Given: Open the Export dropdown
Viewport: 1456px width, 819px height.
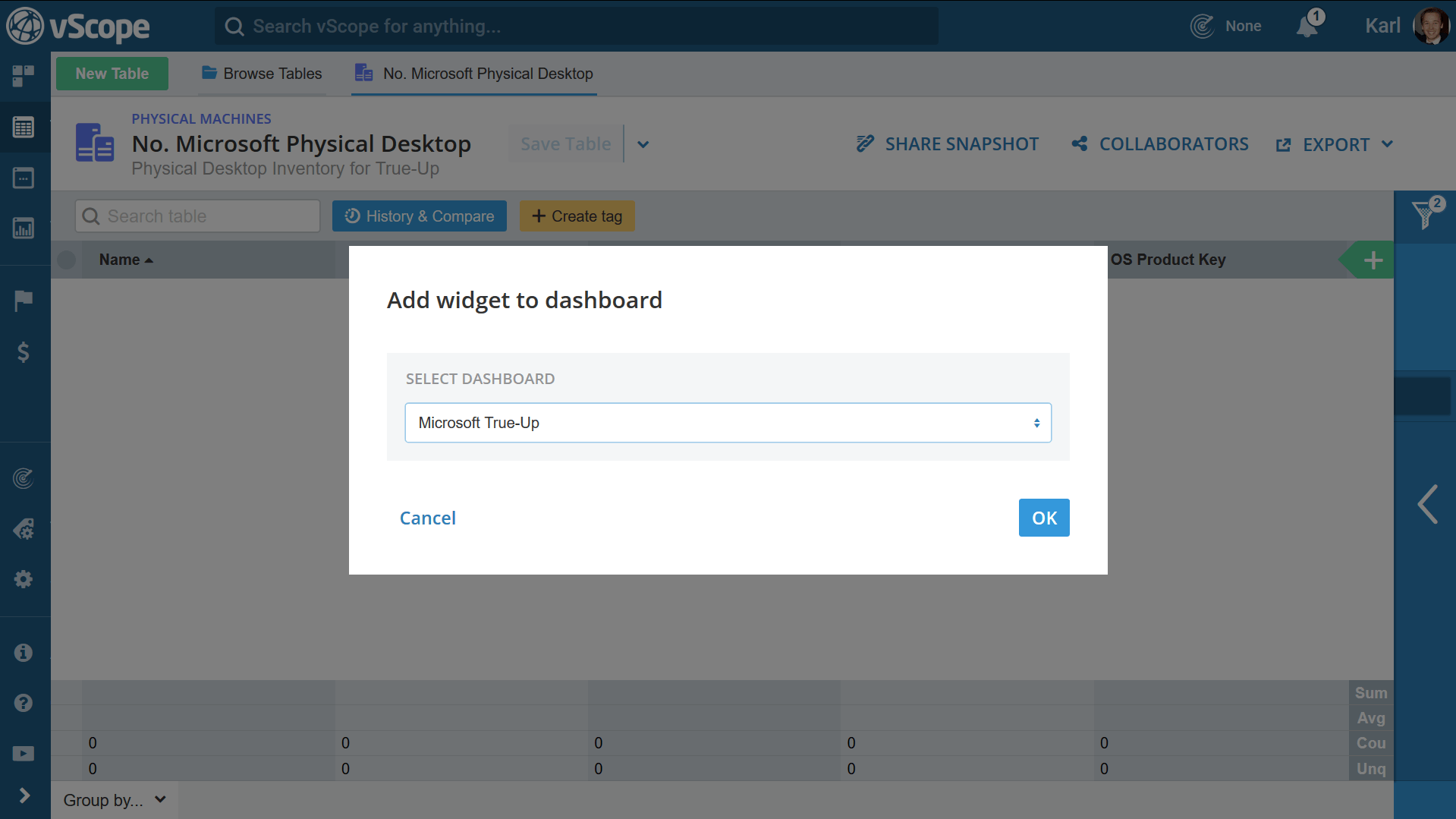Looking at the screenshot, I should [x=1335, y=145].
